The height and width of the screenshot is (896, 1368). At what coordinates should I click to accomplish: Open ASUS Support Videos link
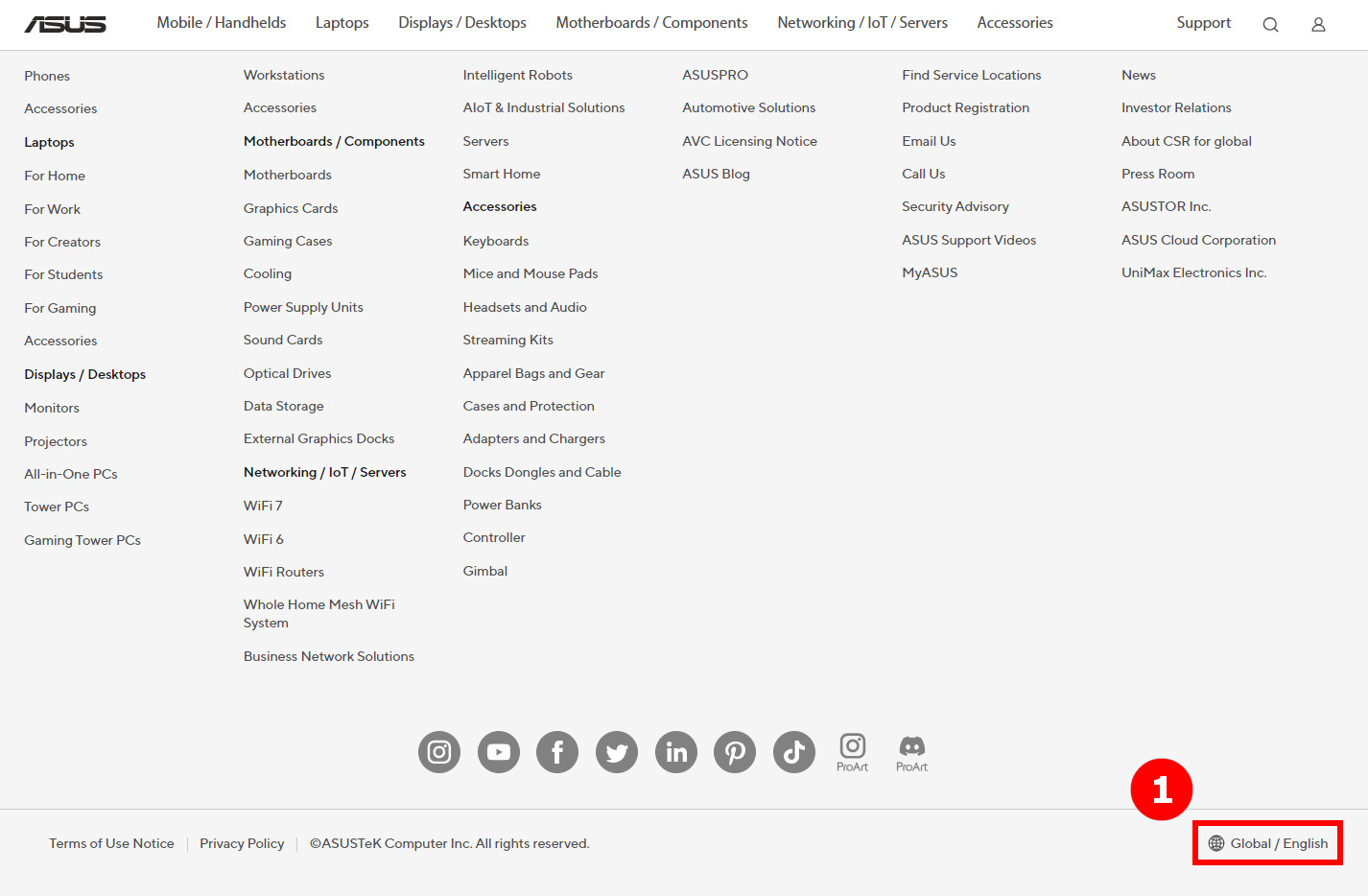point(969,240)
